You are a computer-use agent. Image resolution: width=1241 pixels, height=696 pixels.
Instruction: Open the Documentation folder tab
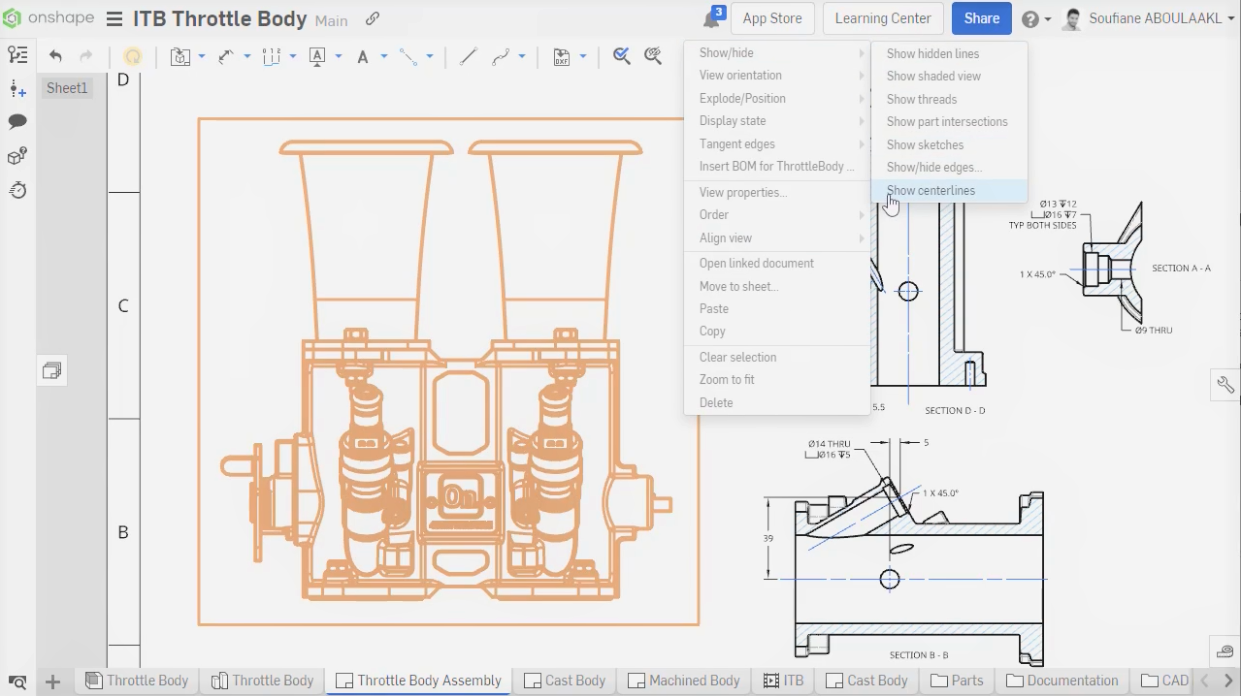coord(1062,681)
